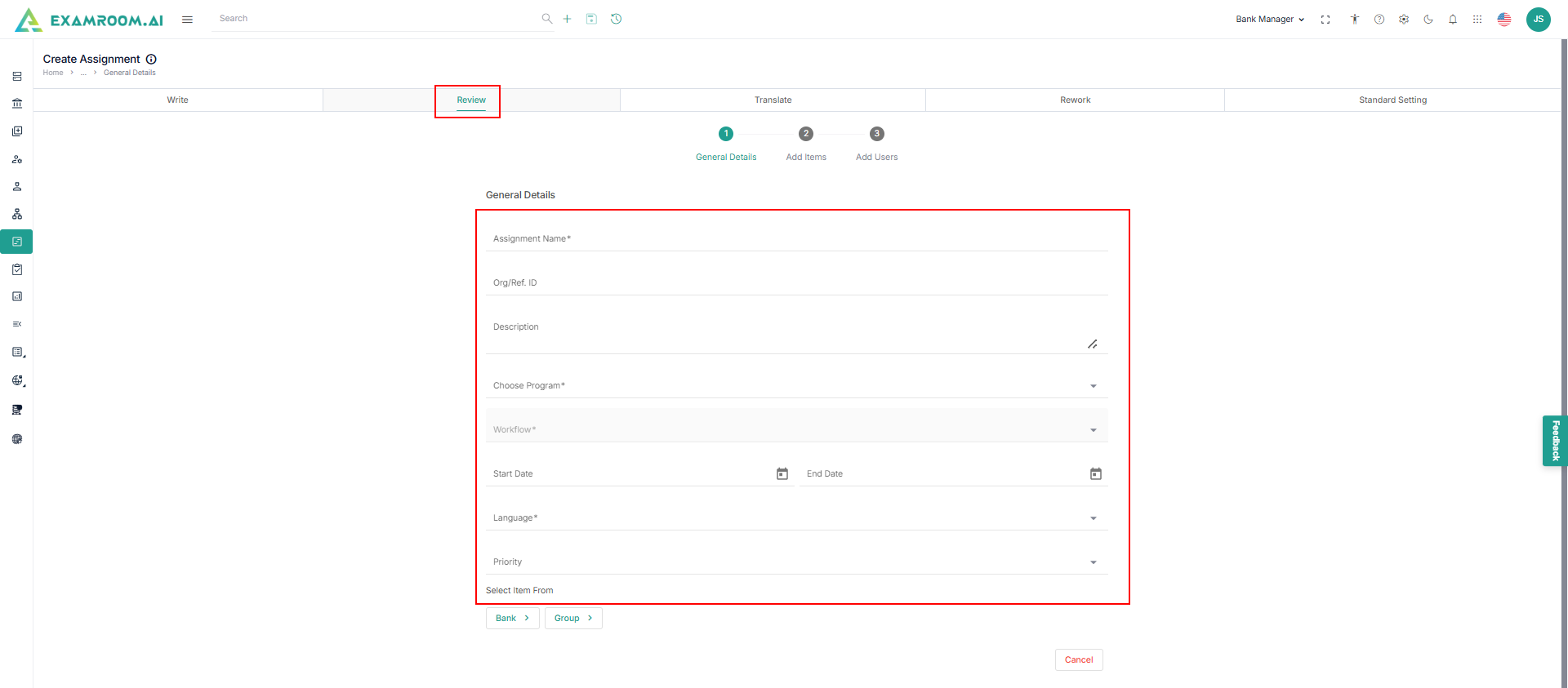1568x688 pixels.
Task: Open the single user sidebar icon
Action: tap(17, 187)
